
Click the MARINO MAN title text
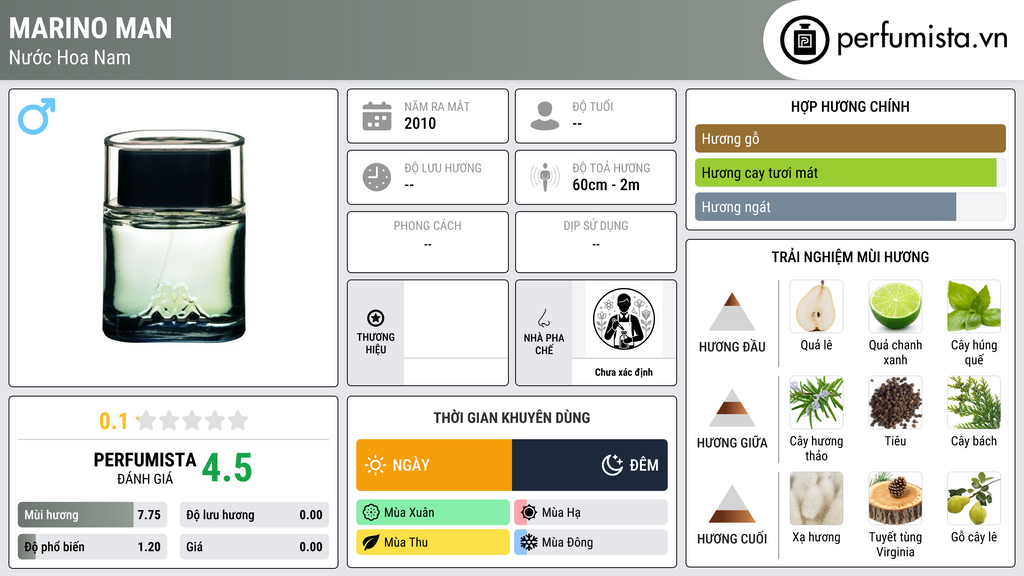90,28
